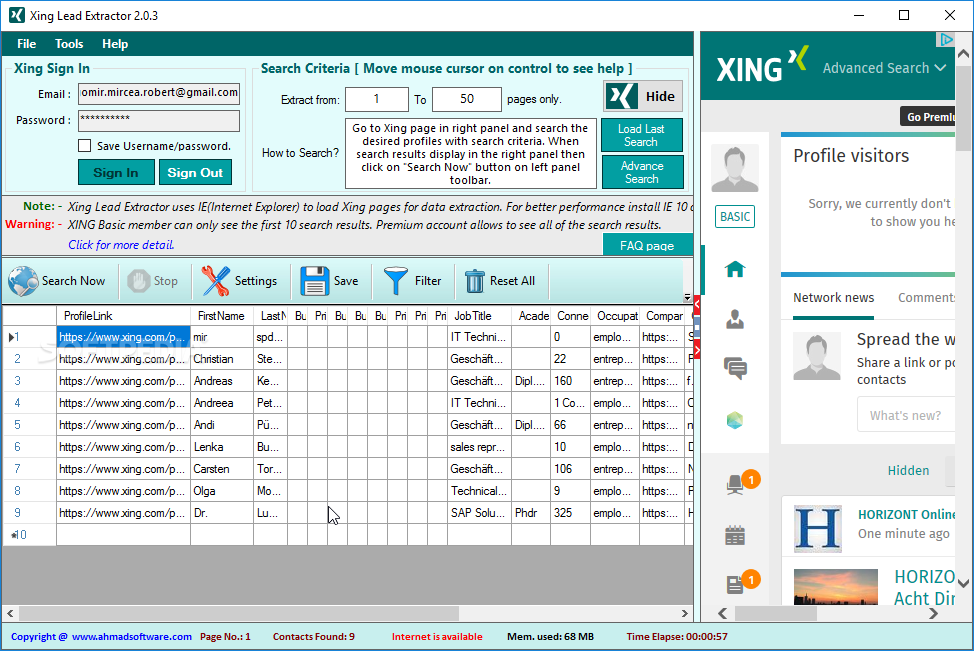This screenshot has width=974, height=651.
Task: Click the profile avatar in Xing sidebar
Action: pos(735,168)
